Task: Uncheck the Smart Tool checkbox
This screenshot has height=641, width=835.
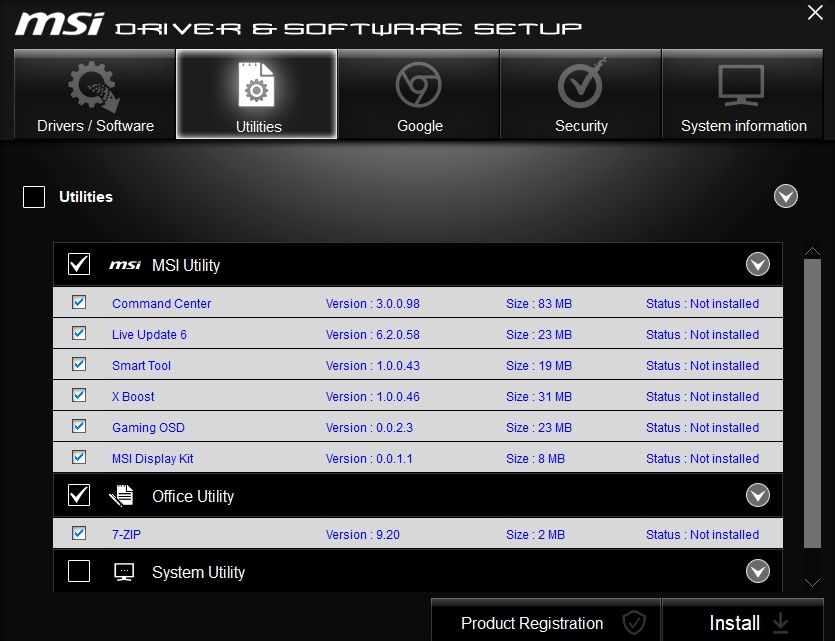Action: pyautogui.click(x=79, y=364)
